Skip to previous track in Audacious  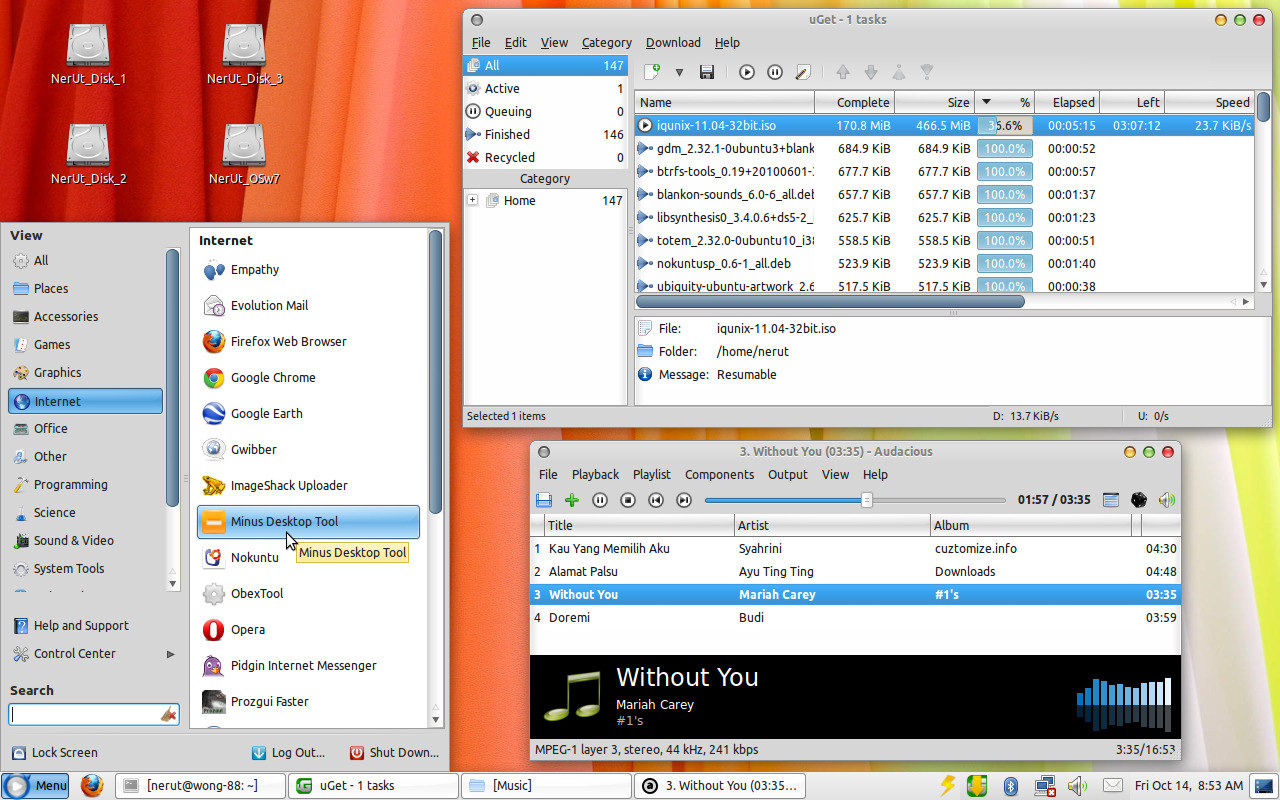tap(656, 500)
